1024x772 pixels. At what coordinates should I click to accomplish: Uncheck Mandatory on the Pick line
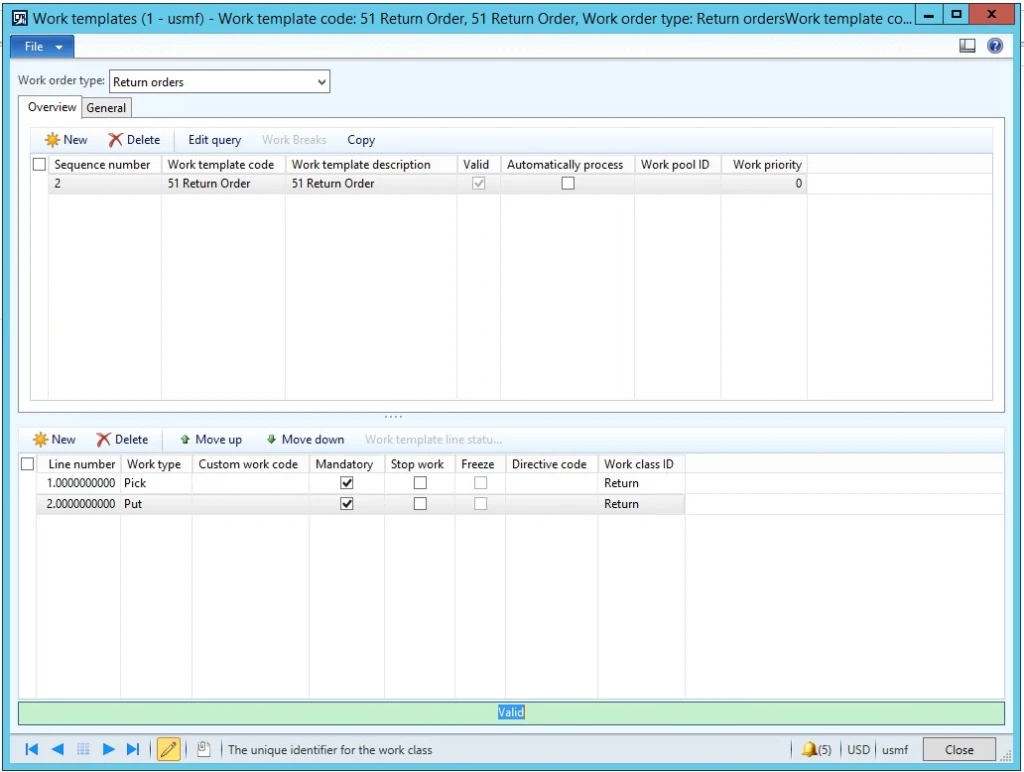[345, 482]
